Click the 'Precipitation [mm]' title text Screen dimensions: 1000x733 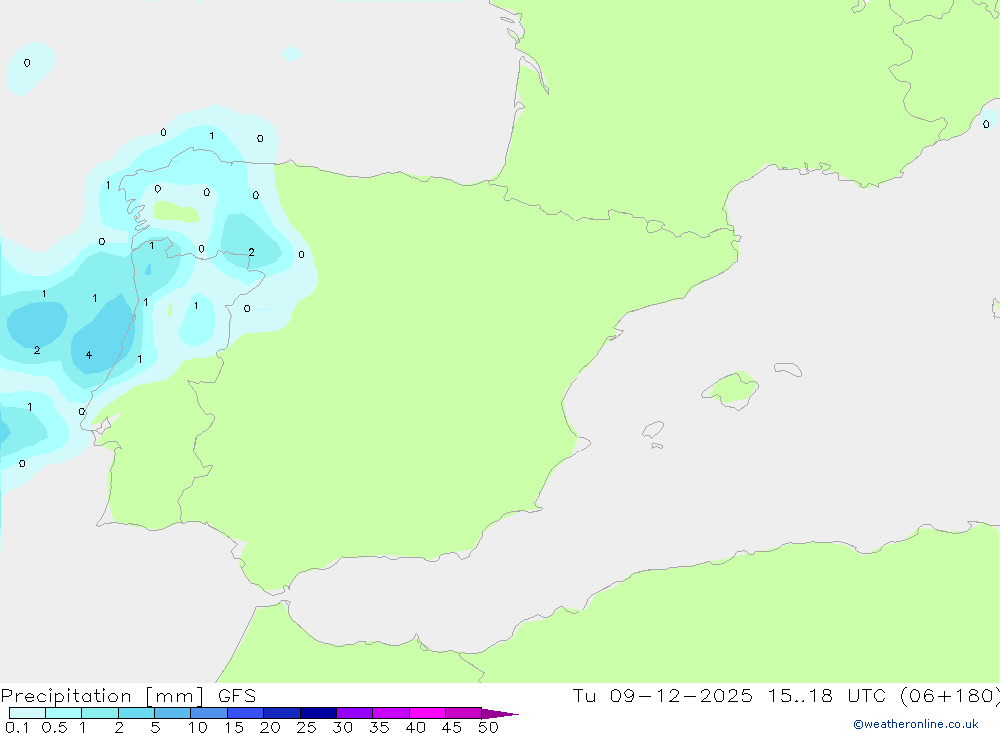102,696
